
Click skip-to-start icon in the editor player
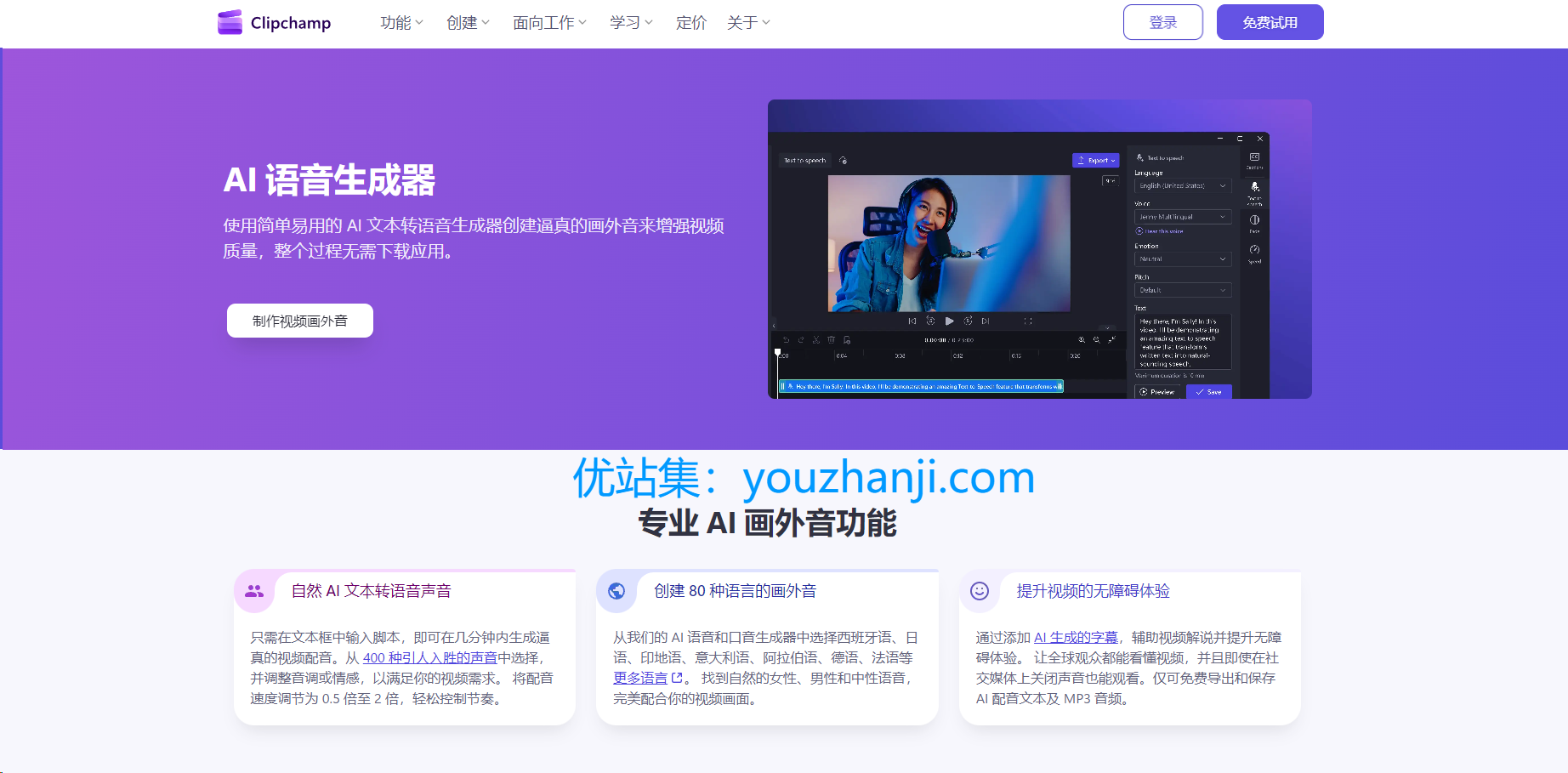[912, 321]
